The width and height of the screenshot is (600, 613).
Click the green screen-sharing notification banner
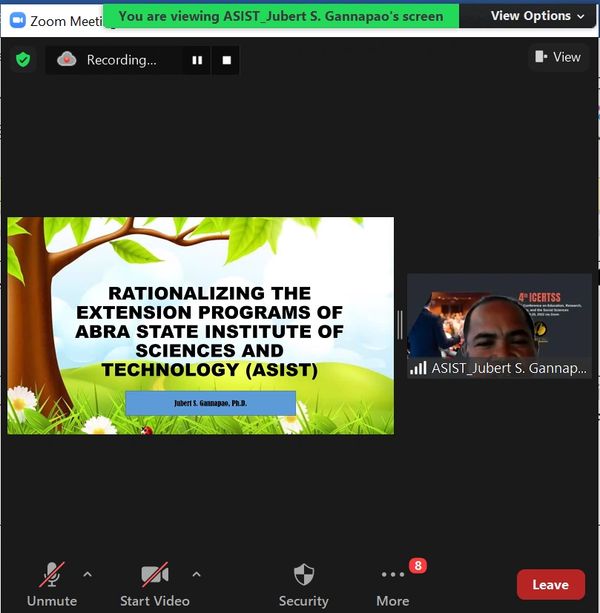tap(281, 16)
